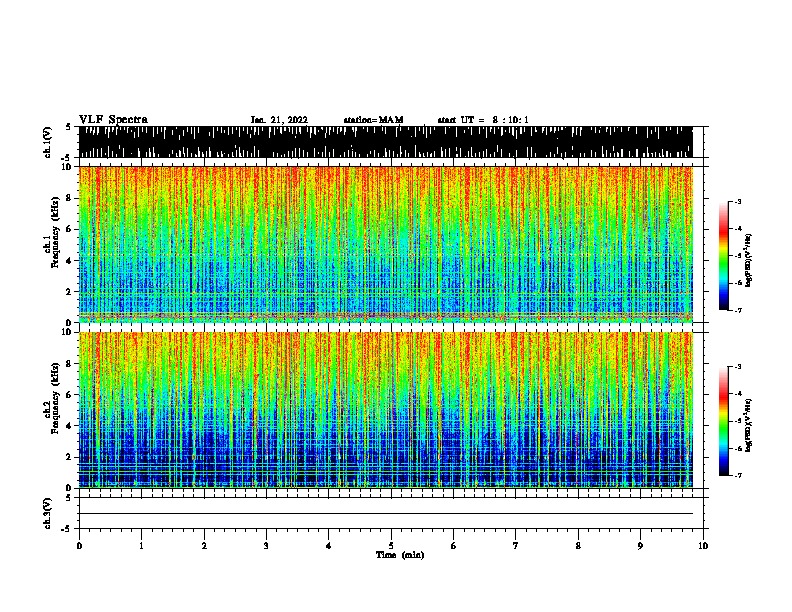The image size is (792, 612).
Task: Click the 'VLF Spectra' plot title
Action: point(113,120)
